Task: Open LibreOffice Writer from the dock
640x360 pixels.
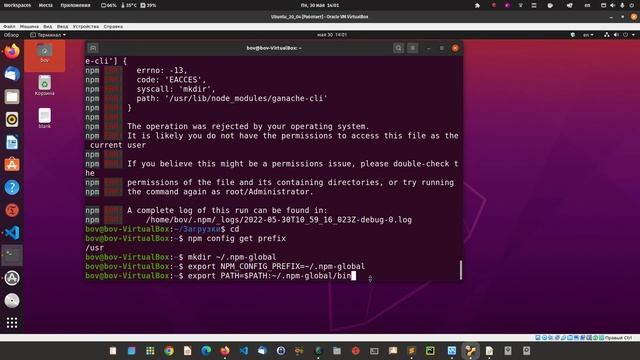Action: [x=12, y=142]
